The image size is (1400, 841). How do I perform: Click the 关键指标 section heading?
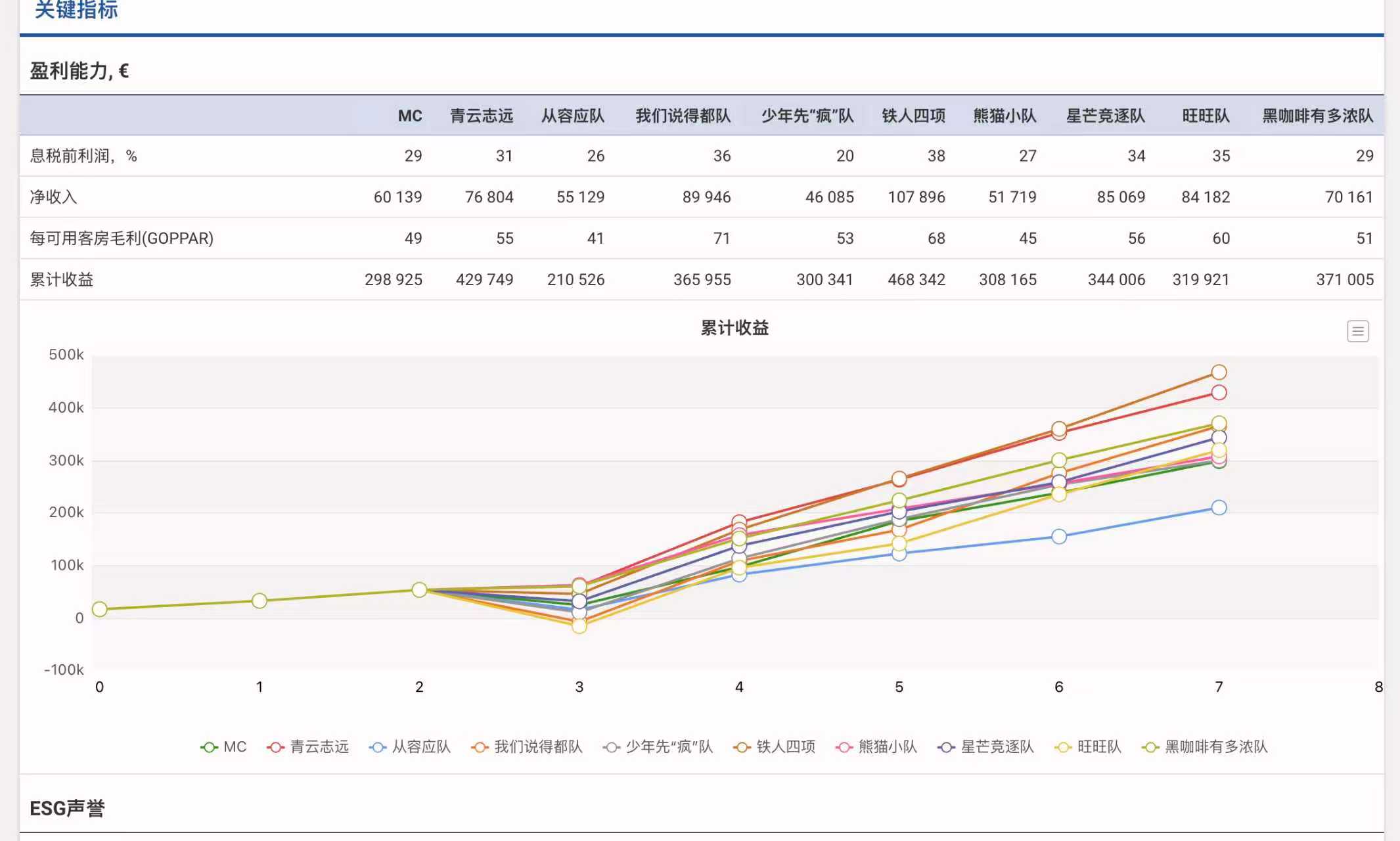[x=76, y=10]
